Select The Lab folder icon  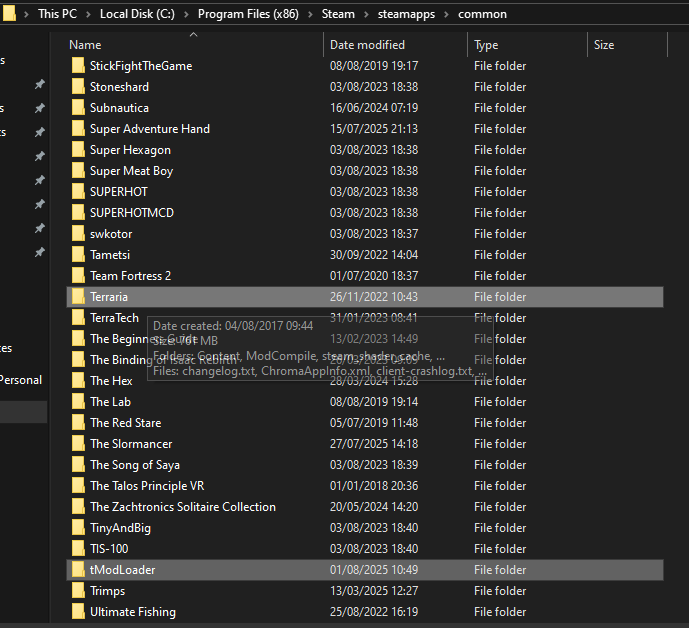click(x=78, y=402)
